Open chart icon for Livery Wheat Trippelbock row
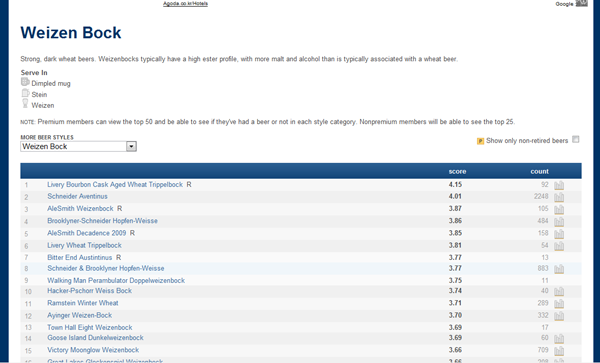 (559, 246)
